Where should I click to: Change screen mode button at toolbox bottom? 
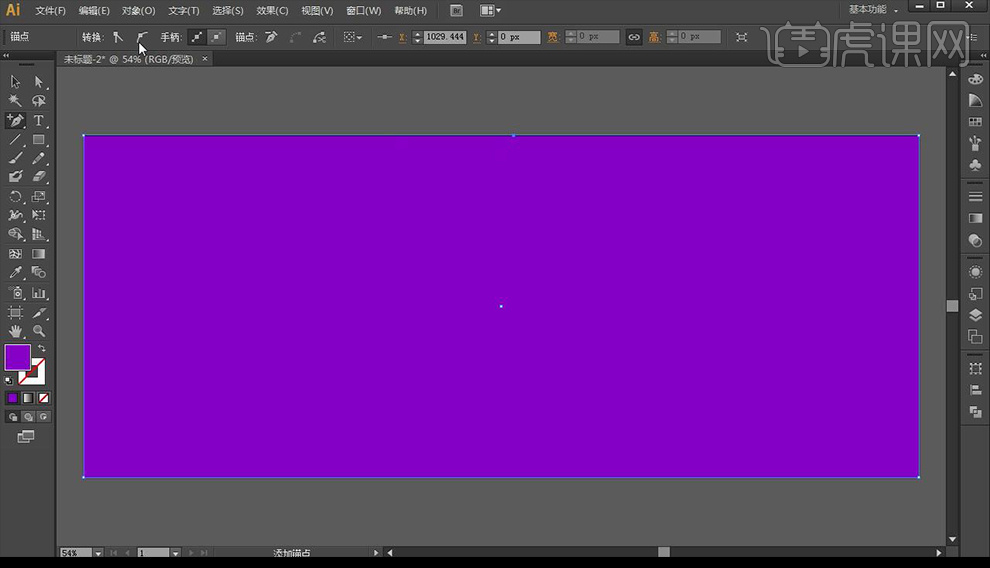[25, 437]
